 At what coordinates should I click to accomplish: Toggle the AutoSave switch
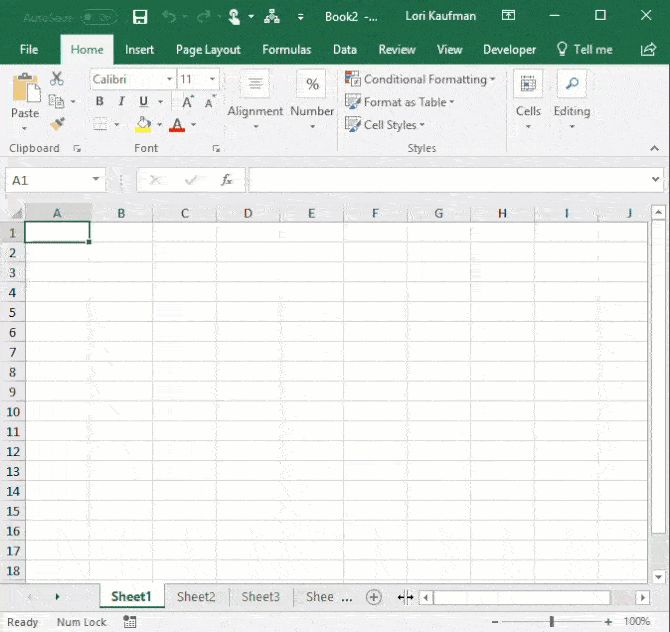[97, 17]
